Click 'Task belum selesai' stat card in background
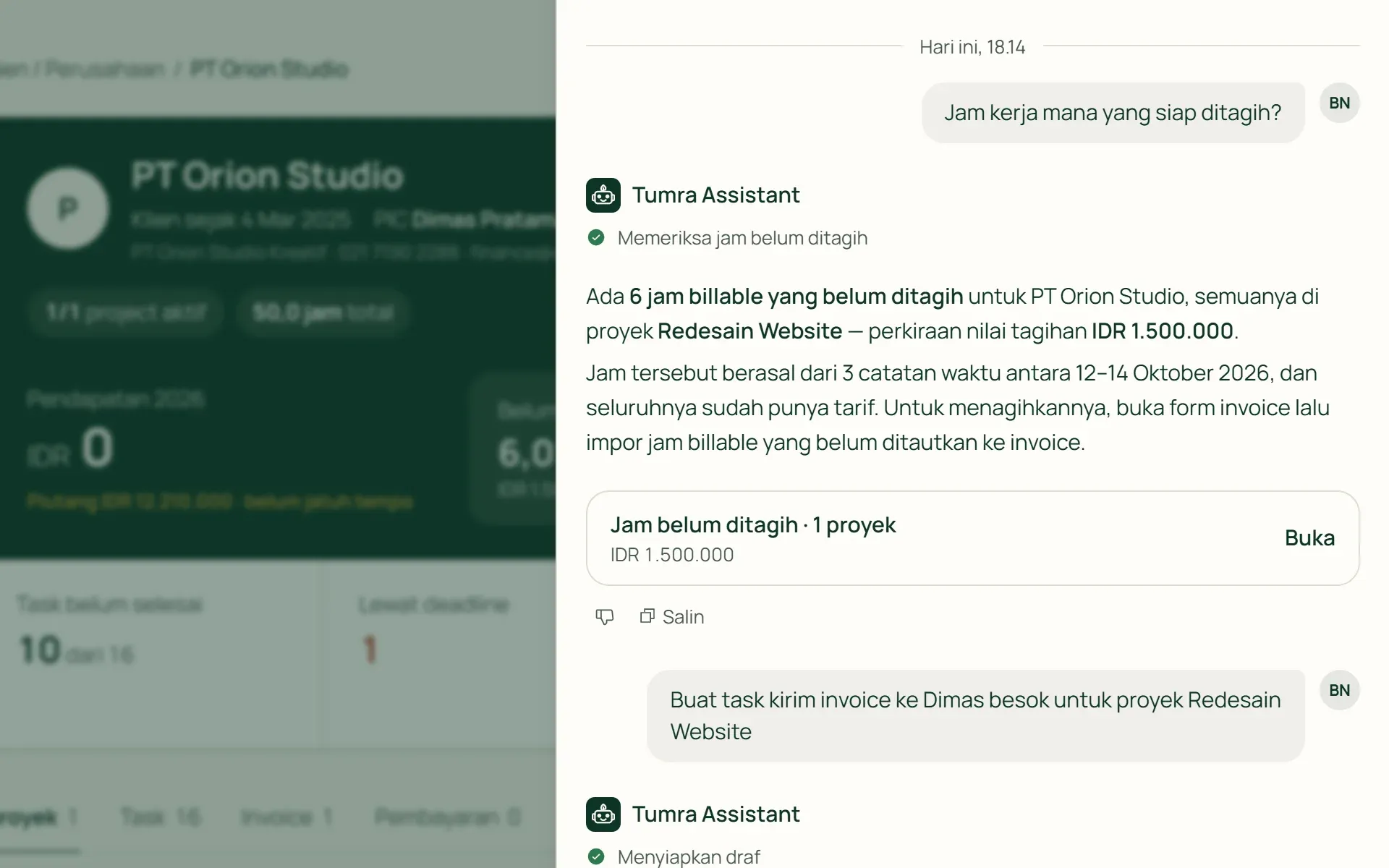Viewport: 1389px width, 868px height. 161,655
